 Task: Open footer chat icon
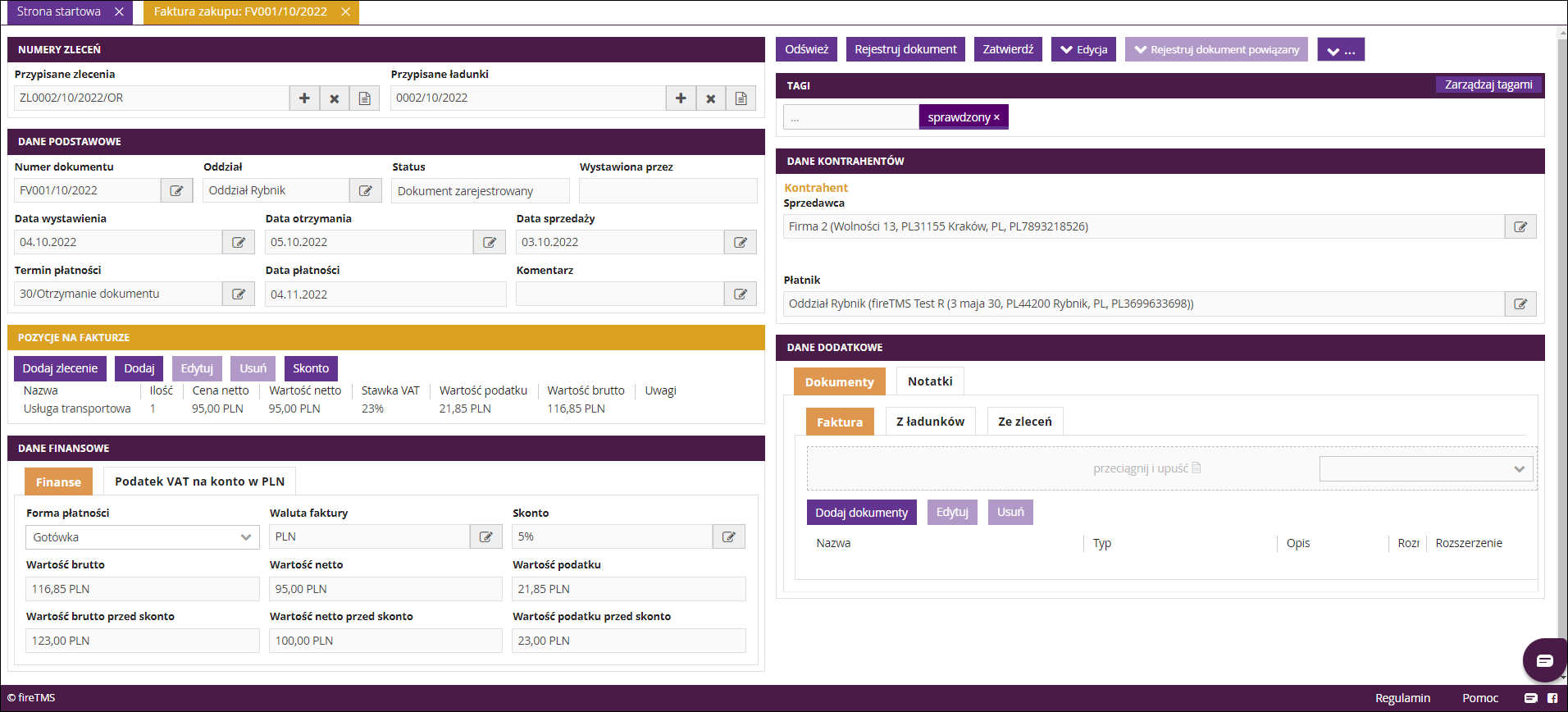[1530, 698]
